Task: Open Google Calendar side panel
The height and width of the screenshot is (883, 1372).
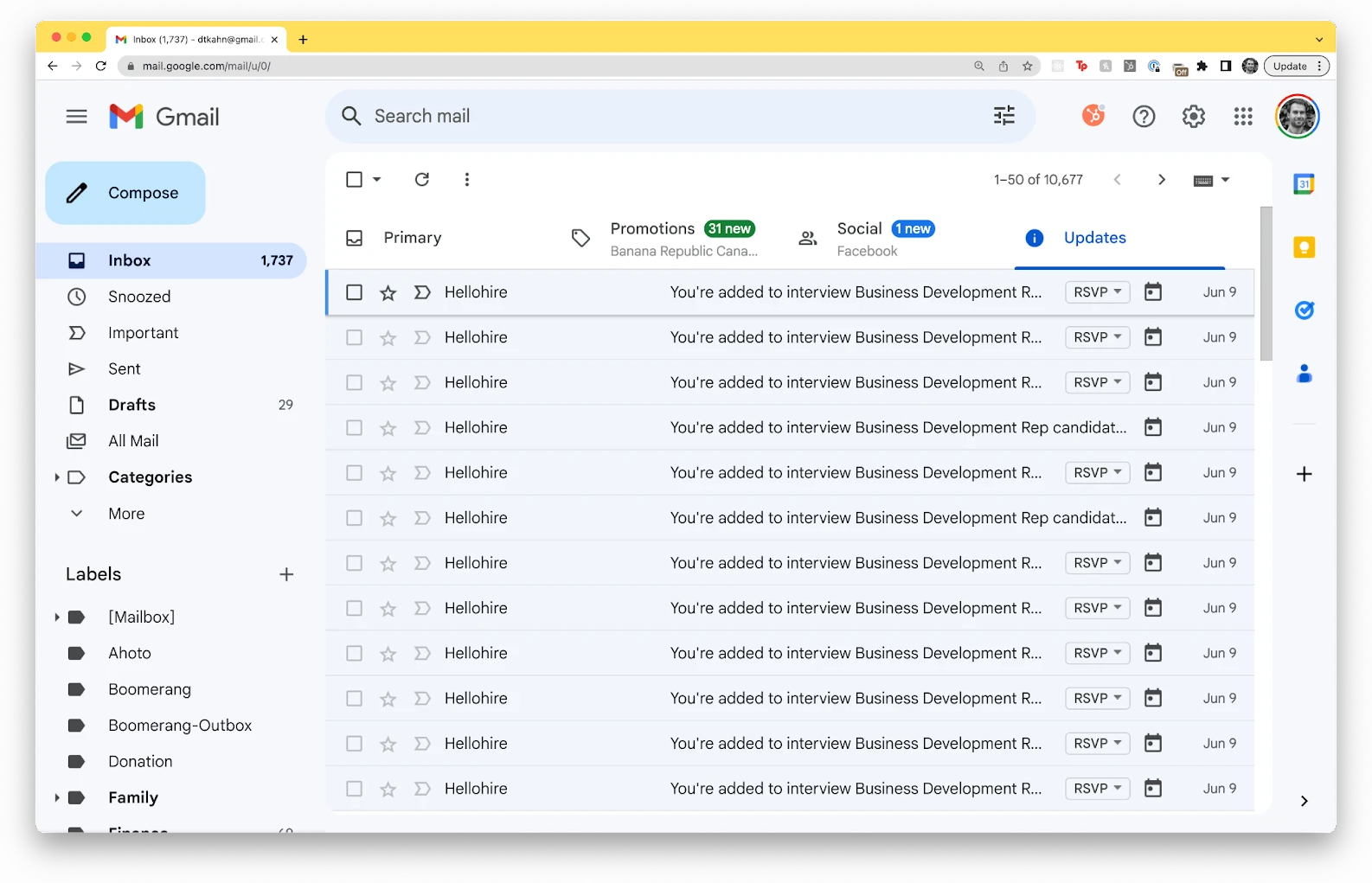Action: (x=1304, y=183)
